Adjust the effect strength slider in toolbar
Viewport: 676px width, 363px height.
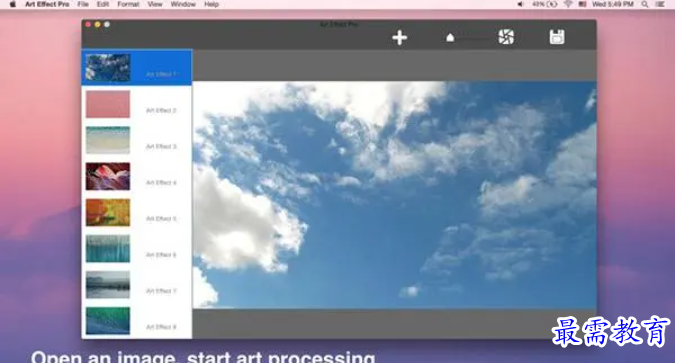pos(468,38)
